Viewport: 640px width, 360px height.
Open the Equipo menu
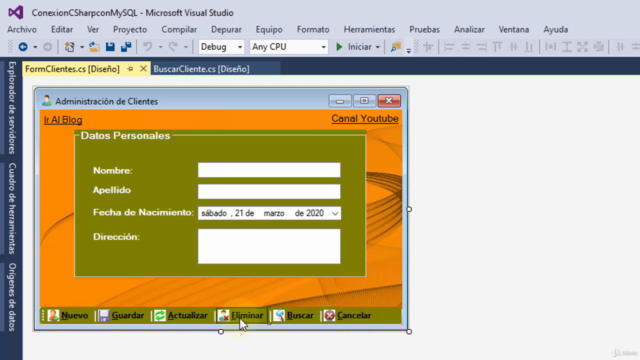269,29
